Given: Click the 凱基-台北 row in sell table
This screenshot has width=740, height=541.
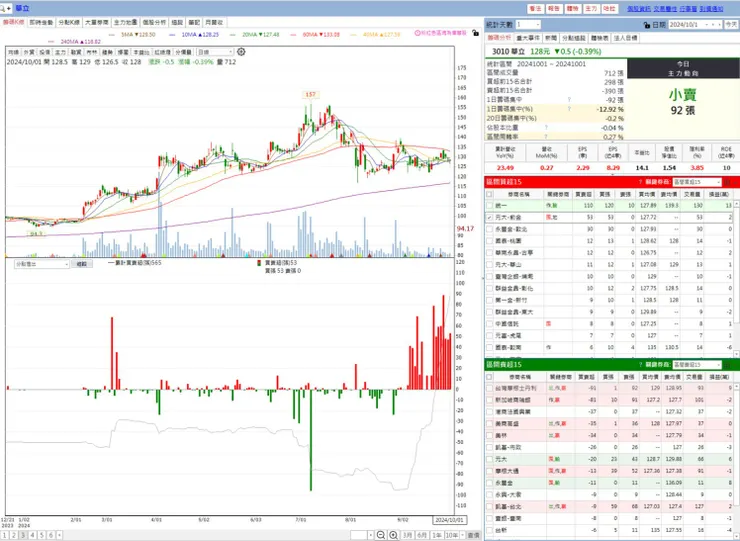Looking at the screenshot, I should (609, 506).
